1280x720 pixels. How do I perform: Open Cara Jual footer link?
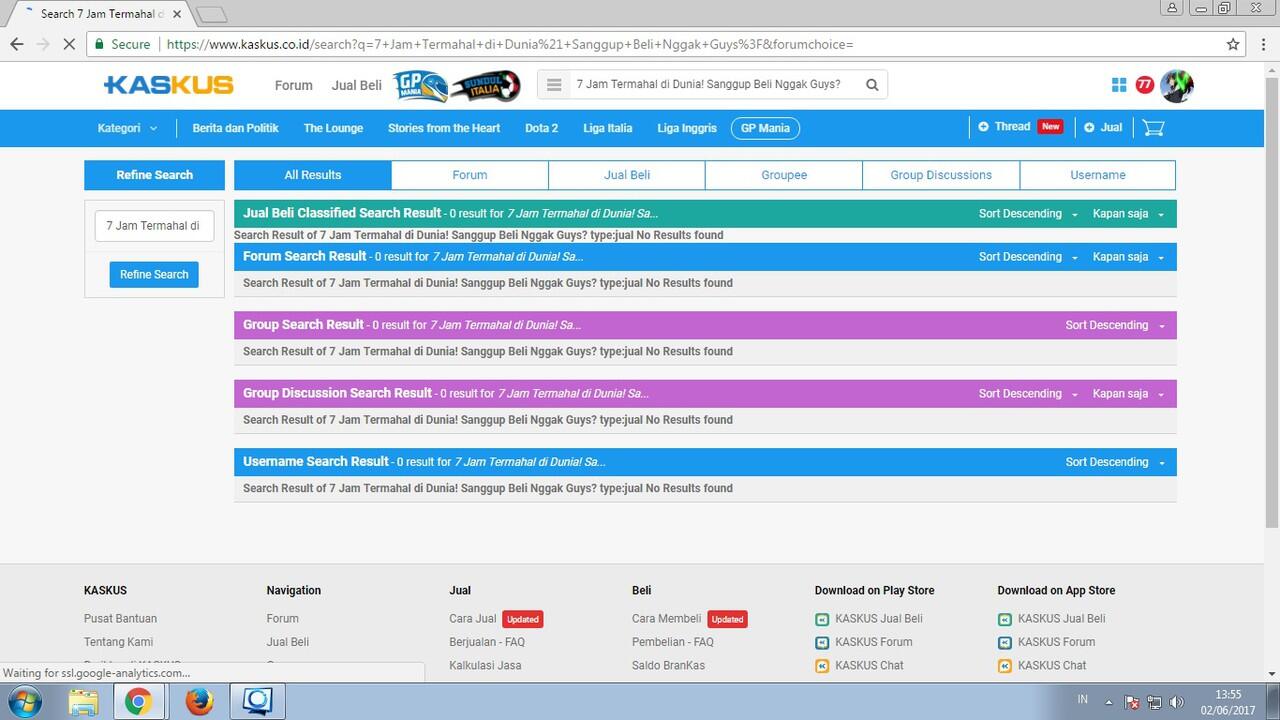pyautogui.click(x=473, y=619)
